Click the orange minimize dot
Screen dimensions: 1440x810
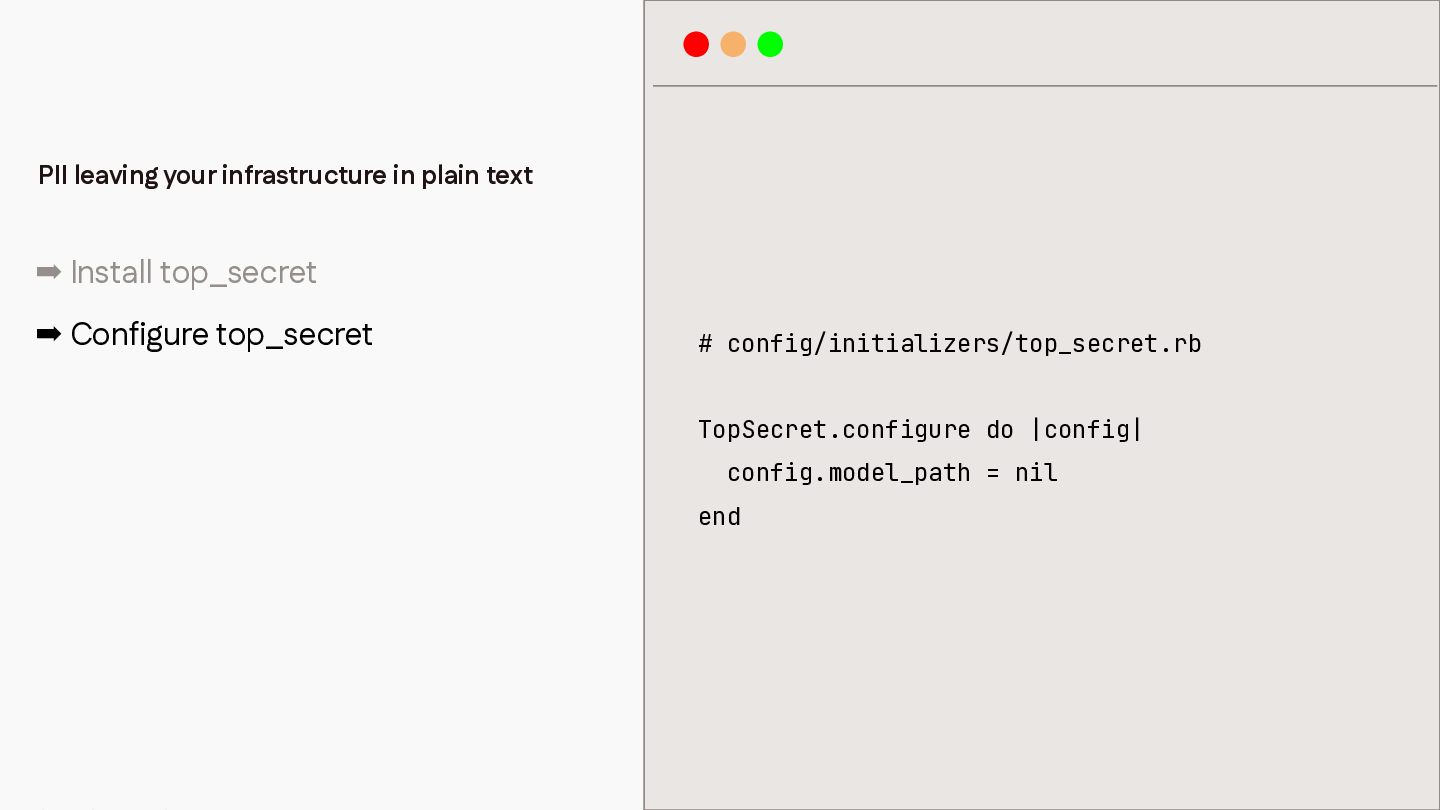coord(733,44)
